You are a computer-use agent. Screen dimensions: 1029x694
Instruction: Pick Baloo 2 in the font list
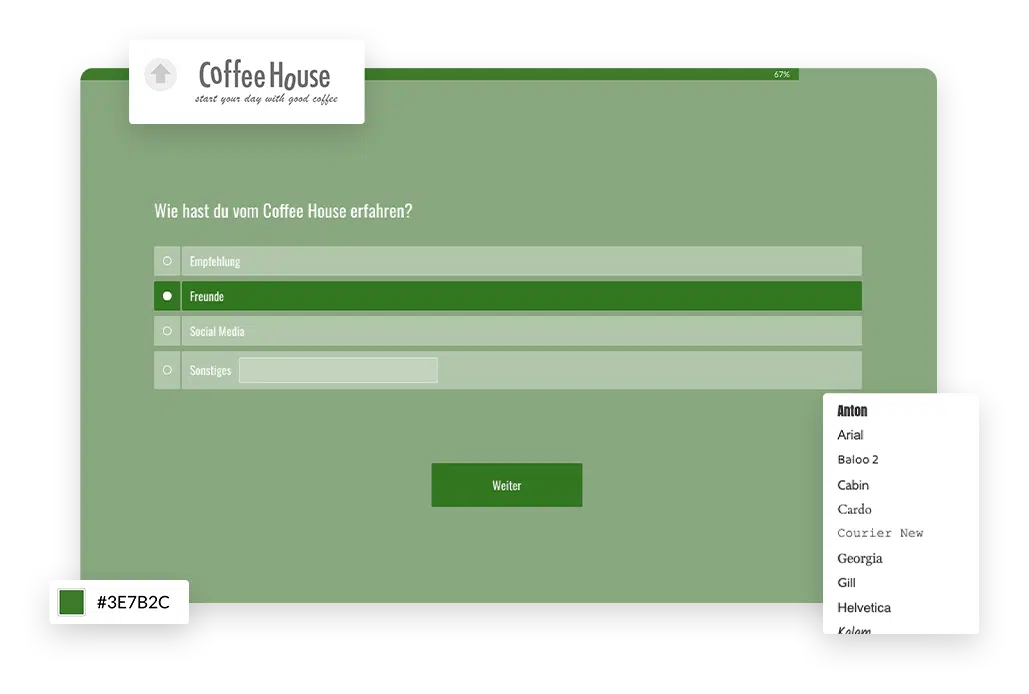pyautogui.click(x=858, y=460)
